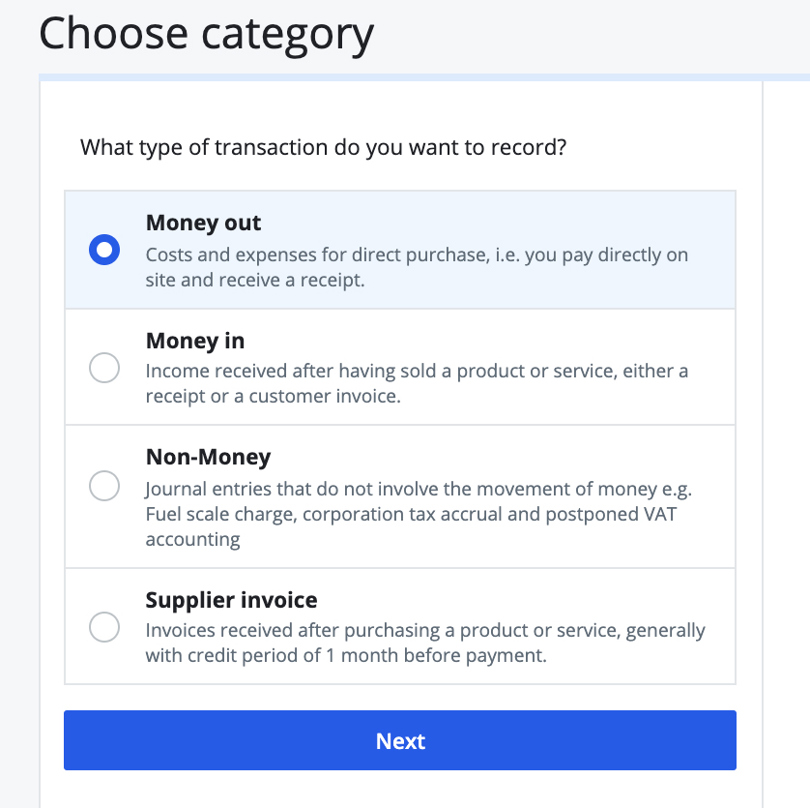Click the Supplier invoice option row
The width and height of the screenshot is (810, 808).
click(400, 627)
